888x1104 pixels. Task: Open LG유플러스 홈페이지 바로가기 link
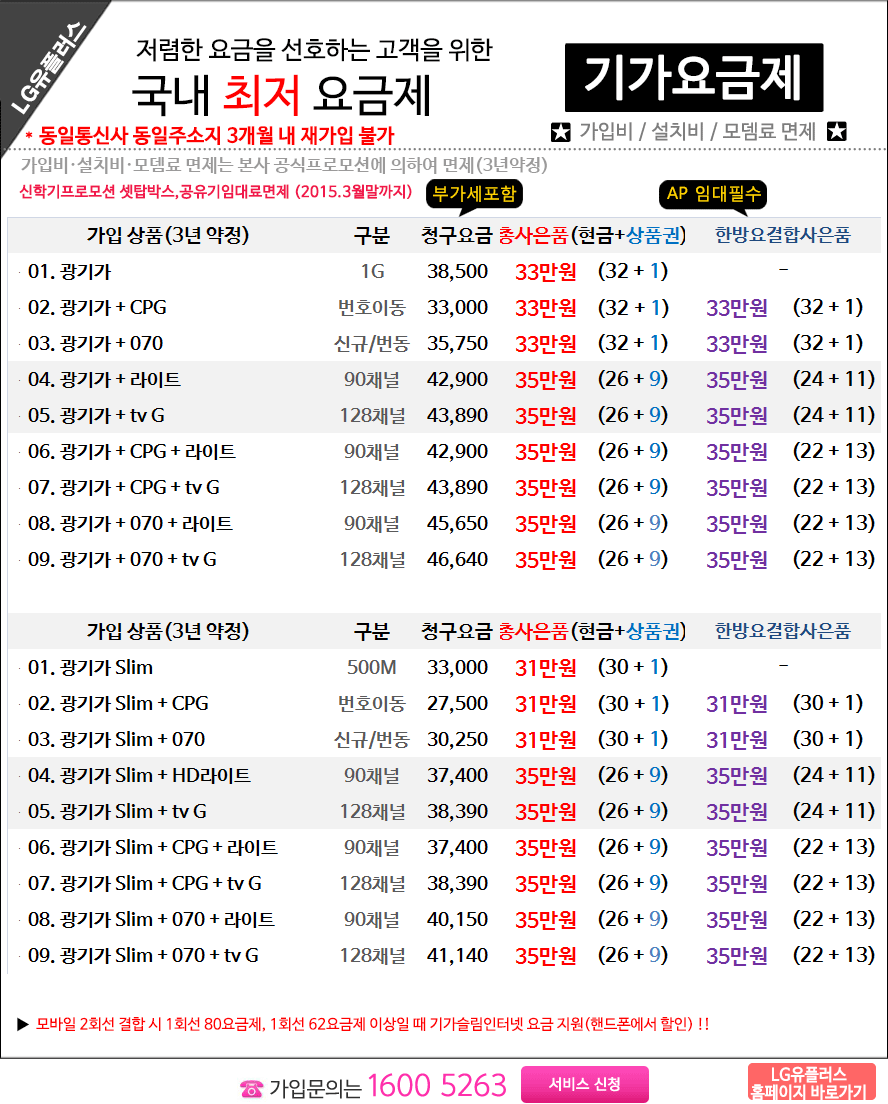tap(810, 1084)
